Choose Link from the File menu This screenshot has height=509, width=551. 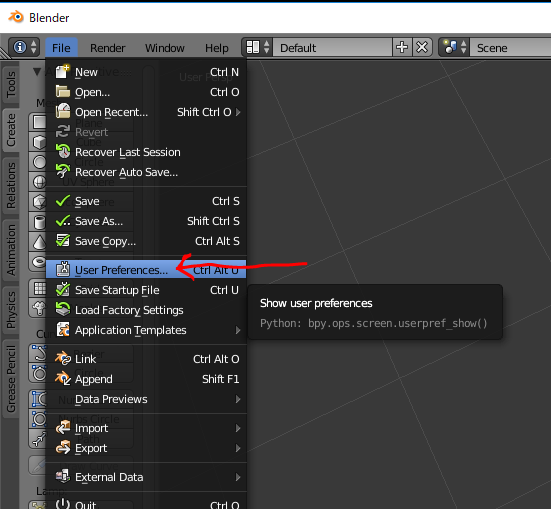pyautogui.click(x=146, y=359)
